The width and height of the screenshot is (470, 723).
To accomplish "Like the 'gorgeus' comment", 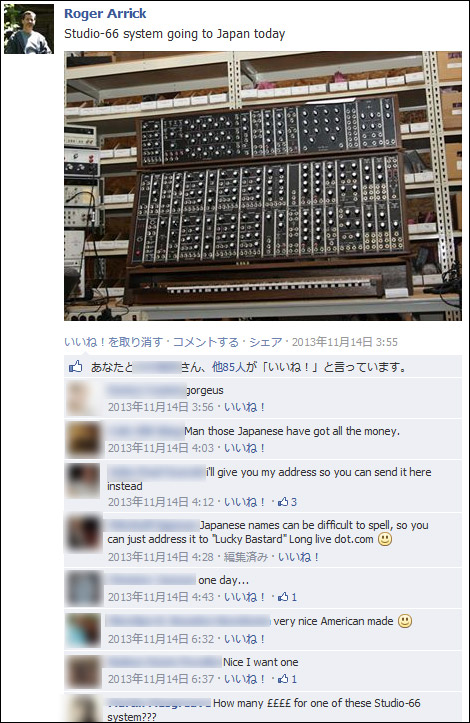I will [x=244, y=407].
